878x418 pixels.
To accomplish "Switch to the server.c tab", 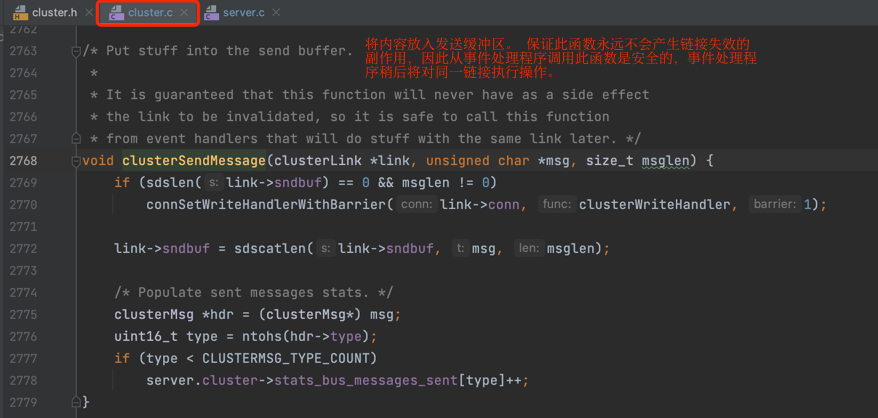I will point(244,12).
